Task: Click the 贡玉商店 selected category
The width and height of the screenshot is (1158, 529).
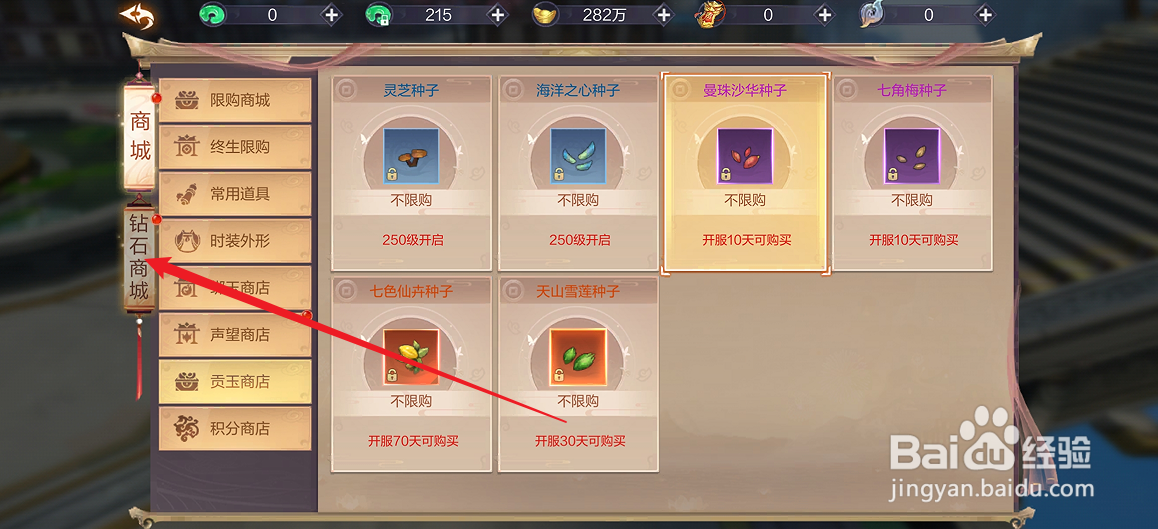Action: tap(235, 382)
